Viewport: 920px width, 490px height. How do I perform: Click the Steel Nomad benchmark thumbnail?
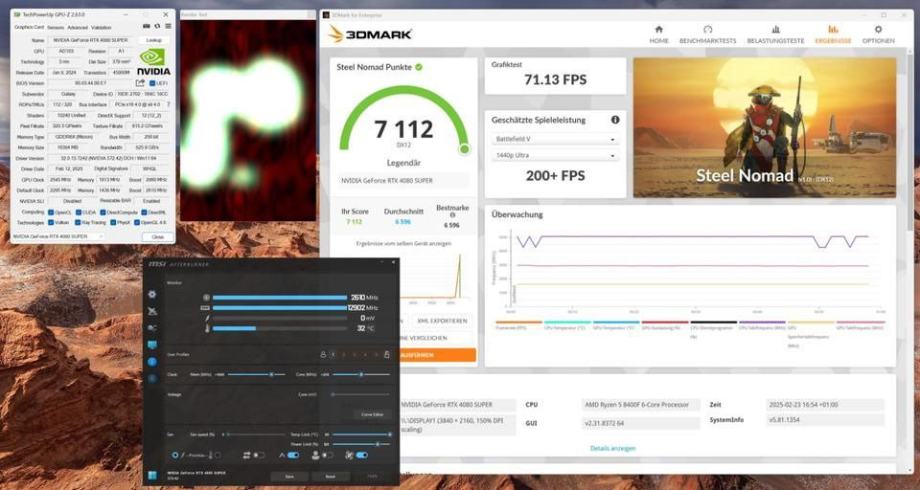[765, 127]
